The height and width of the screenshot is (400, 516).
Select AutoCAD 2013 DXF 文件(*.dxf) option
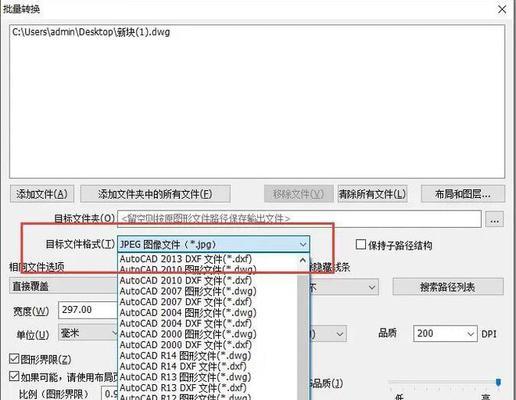(x=186, y=259)
